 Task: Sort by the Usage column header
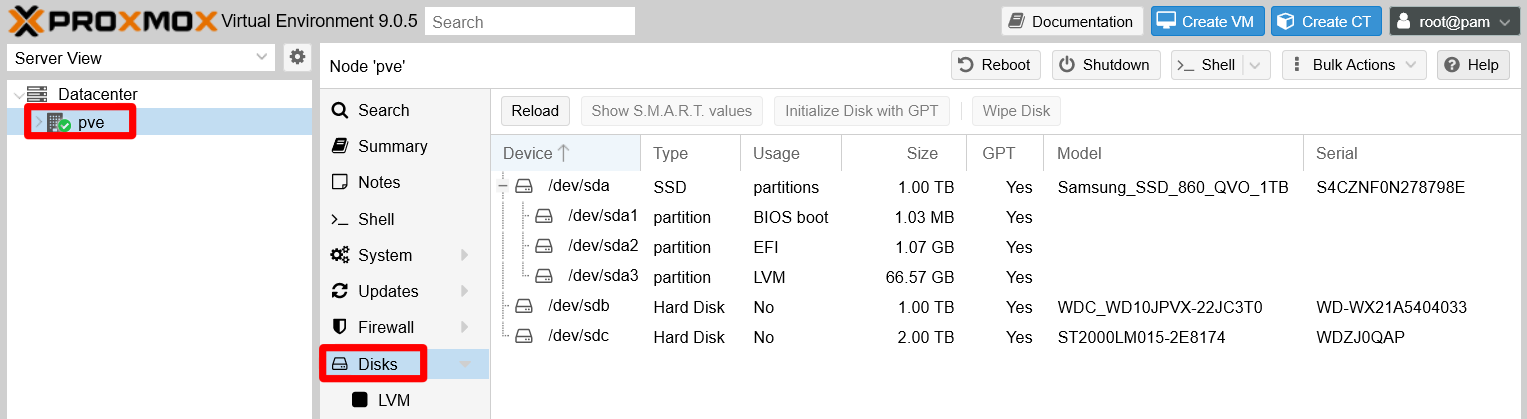[791, 153]
